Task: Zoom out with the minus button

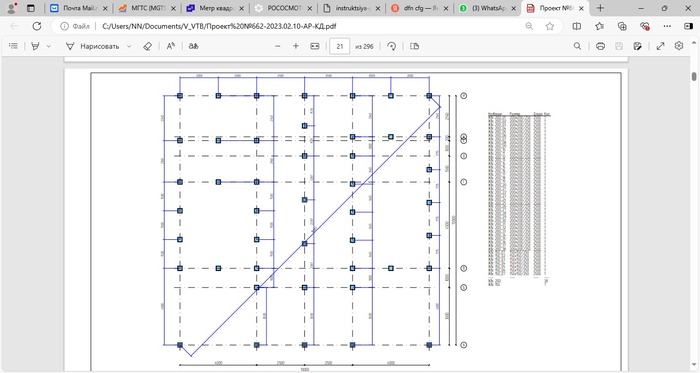Action: tap(278, 46)
